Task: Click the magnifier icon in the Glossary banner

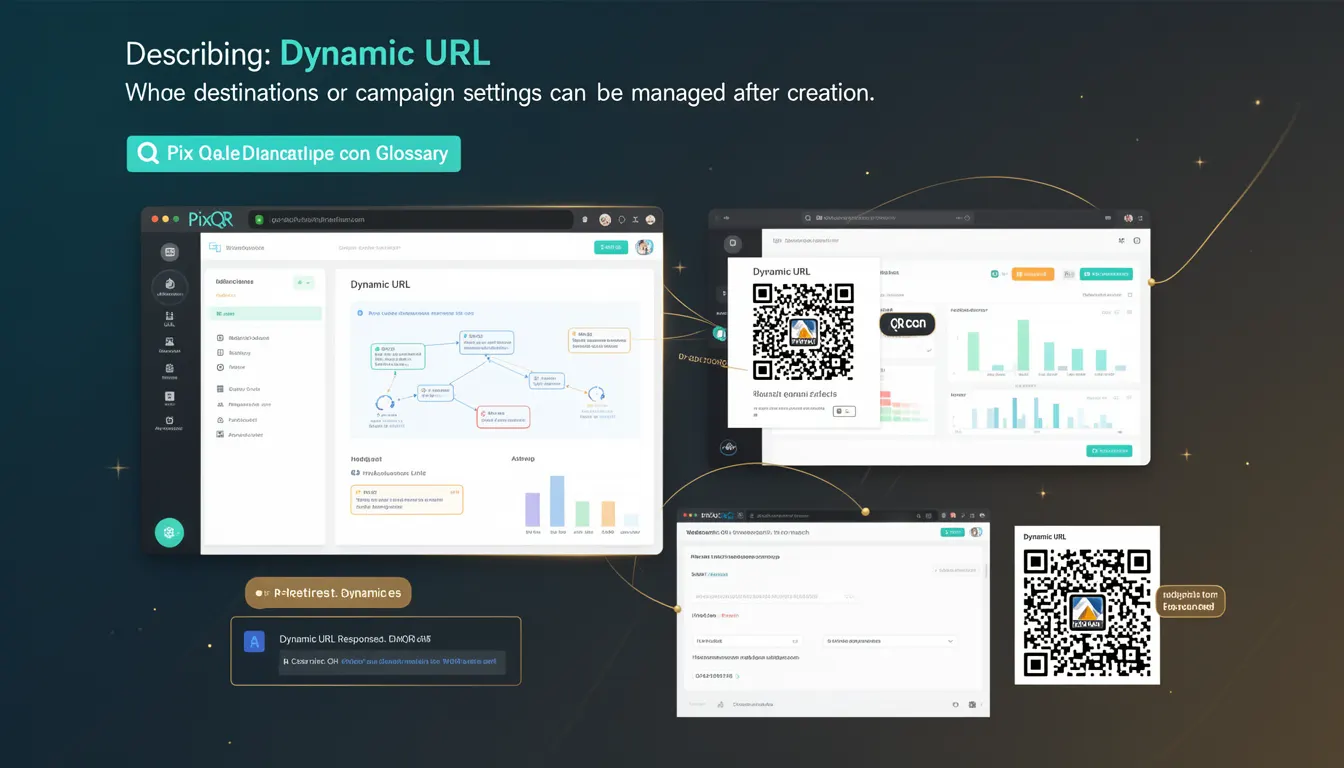Action: click(x=148, y=154)
